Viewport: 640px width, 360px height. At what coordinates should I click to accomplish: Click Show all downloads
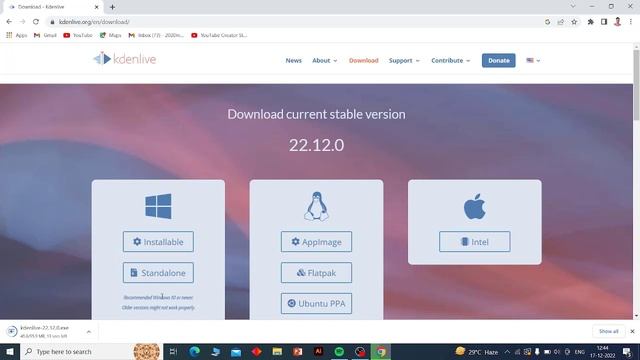pos(608,331)
